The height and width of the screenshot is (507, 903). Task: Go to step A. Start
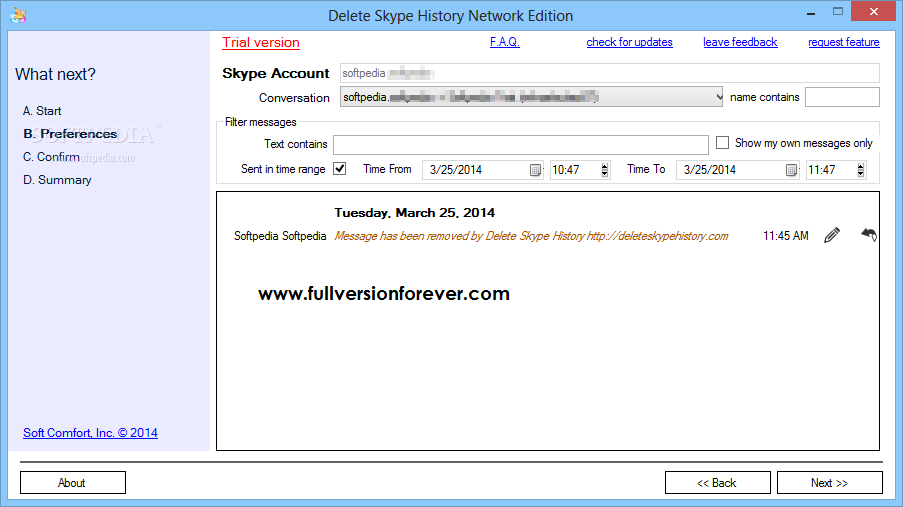pos(42,111)
